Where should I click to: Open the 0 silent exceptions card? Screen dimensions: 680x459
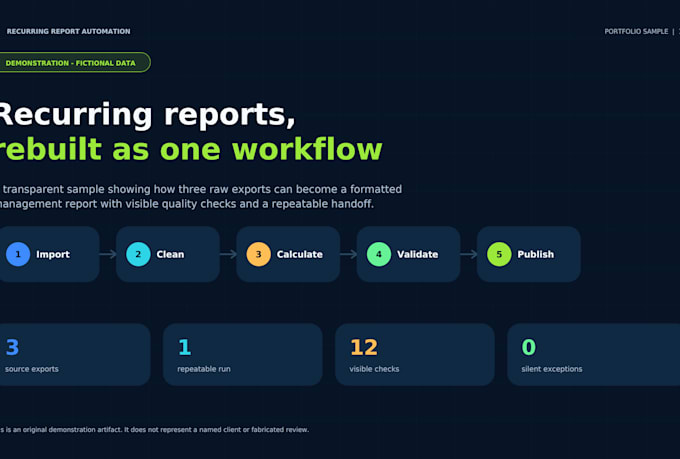pyautogui.click(x=594, y=354)
